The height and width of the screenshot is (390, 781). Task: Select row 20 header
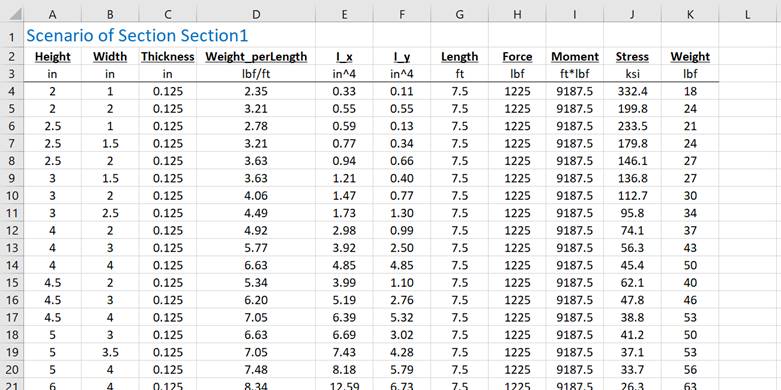[x=12, y=370]
